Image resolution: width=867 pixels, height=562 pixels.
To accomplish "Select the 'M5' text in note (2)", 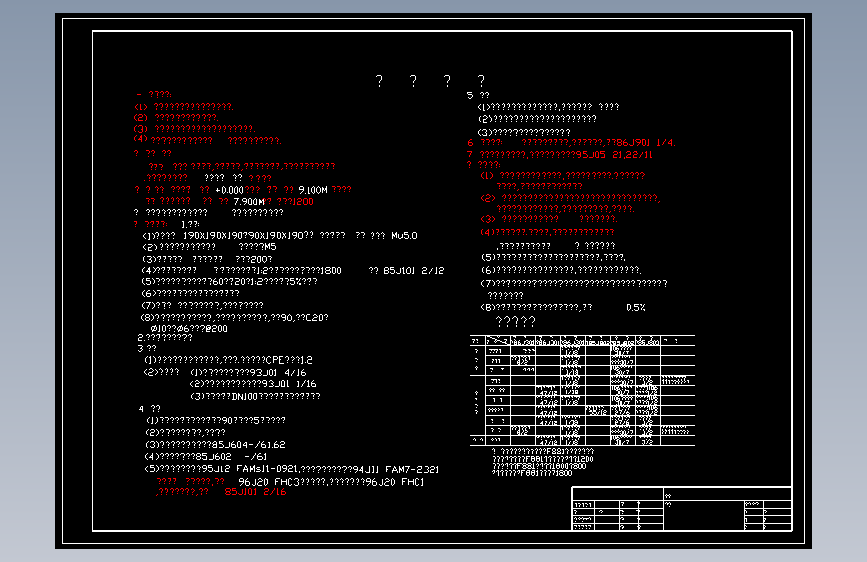I will (x=270, y=247).
